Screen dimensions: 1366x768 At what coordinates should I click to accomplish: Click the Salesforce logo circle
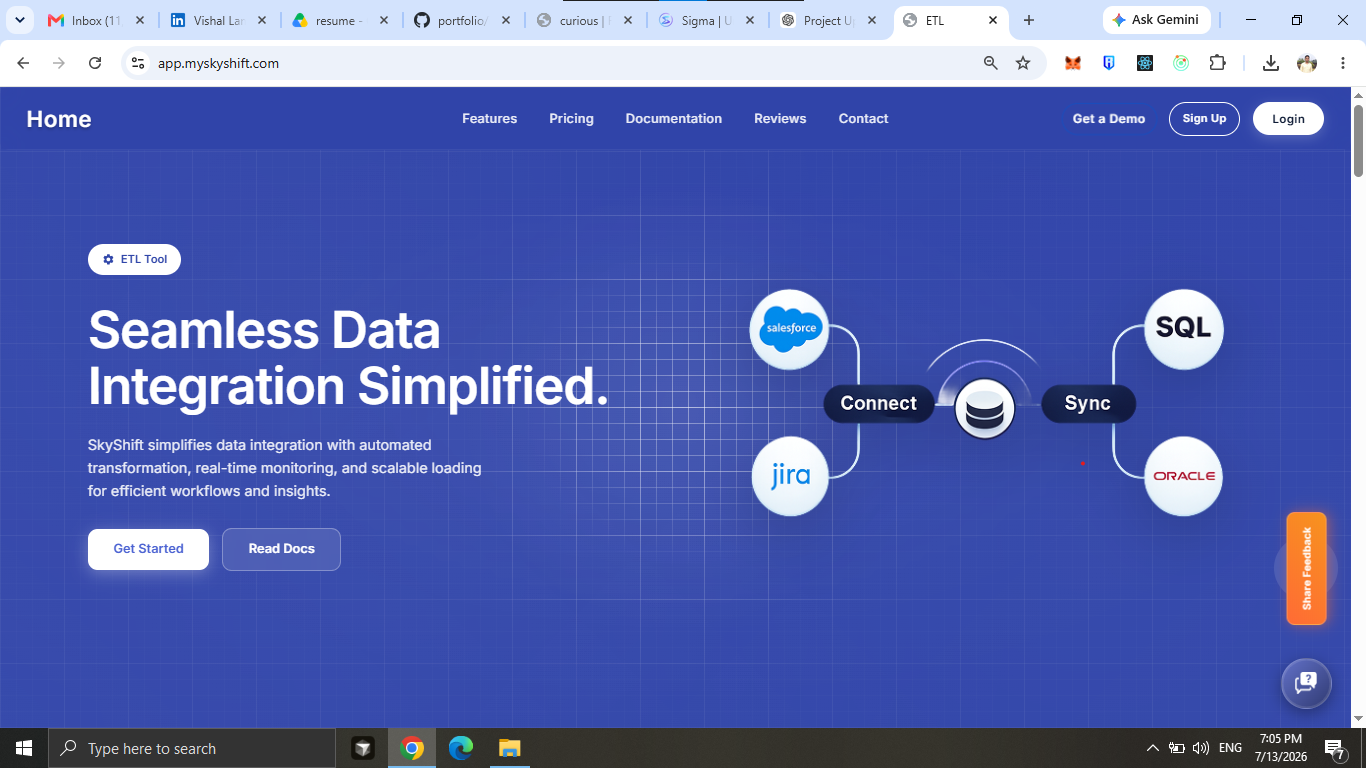[x=790, y=329]
